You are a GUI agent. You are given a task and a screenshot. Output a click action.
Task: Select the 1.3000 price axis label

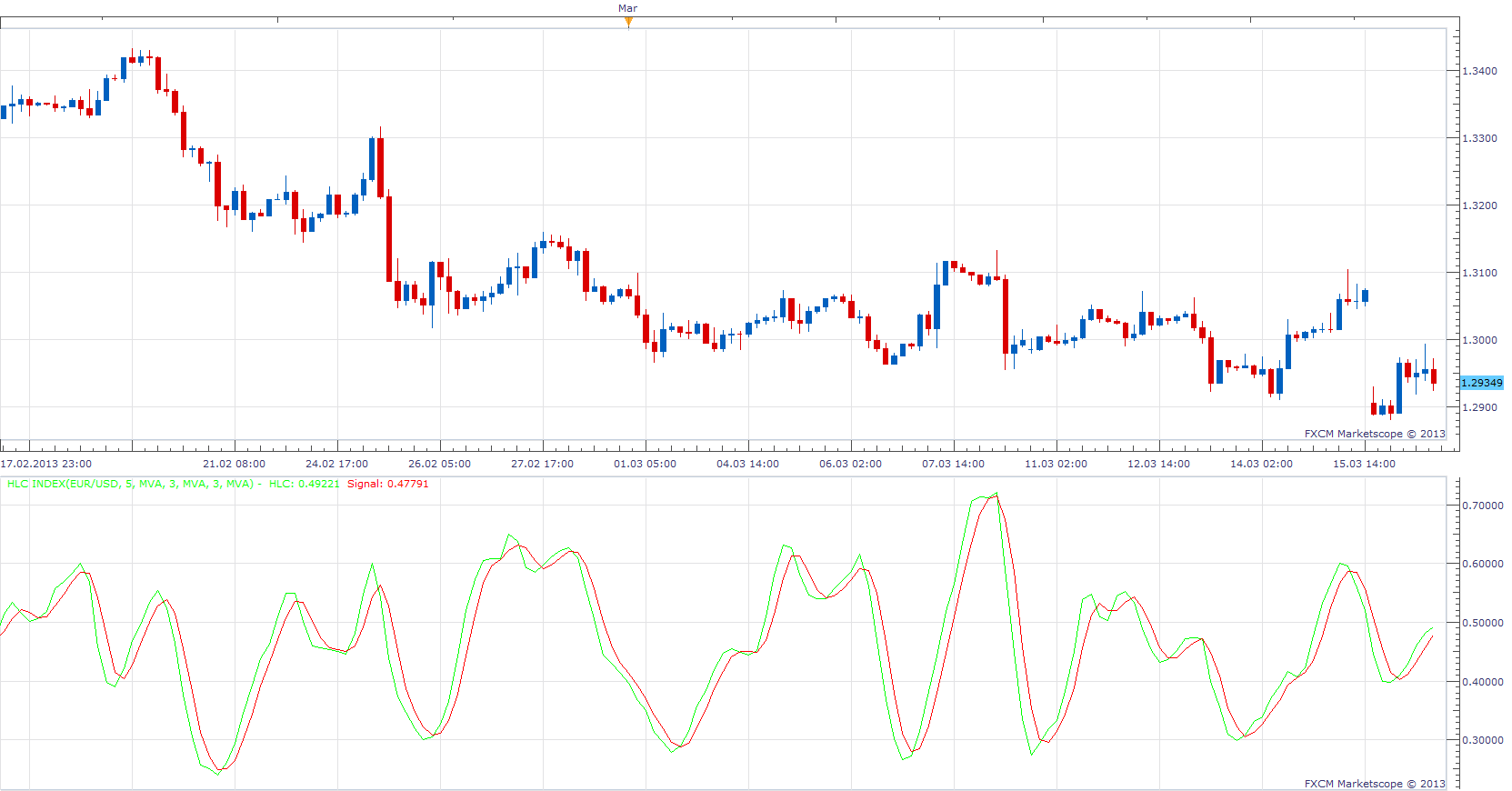point(1479,340)
